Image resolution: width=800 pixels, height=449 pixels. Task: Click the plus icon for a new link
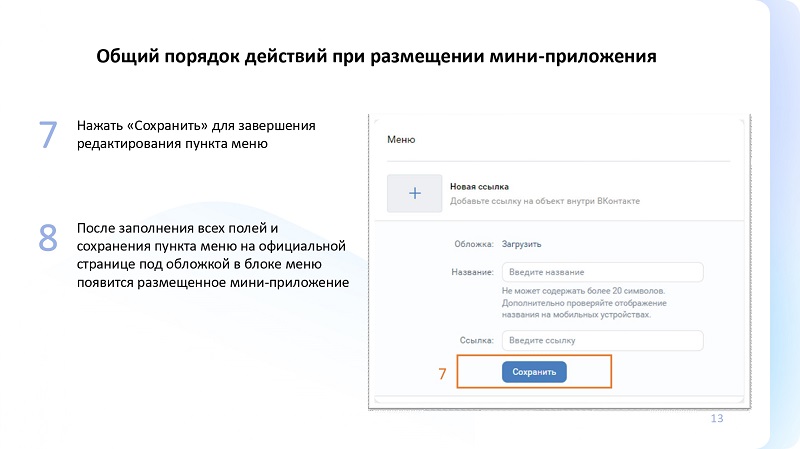415,193
